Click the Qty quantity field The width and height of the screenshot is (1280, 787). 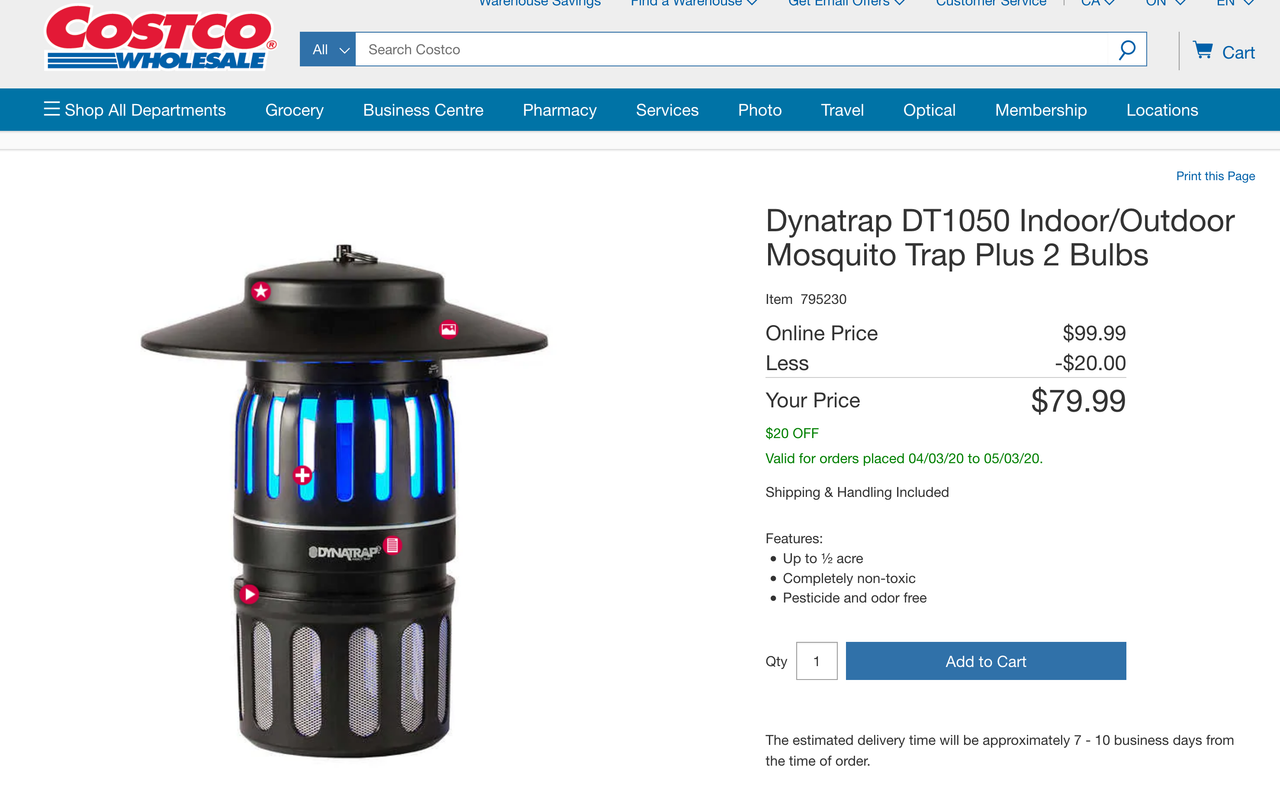pos(817,661)
